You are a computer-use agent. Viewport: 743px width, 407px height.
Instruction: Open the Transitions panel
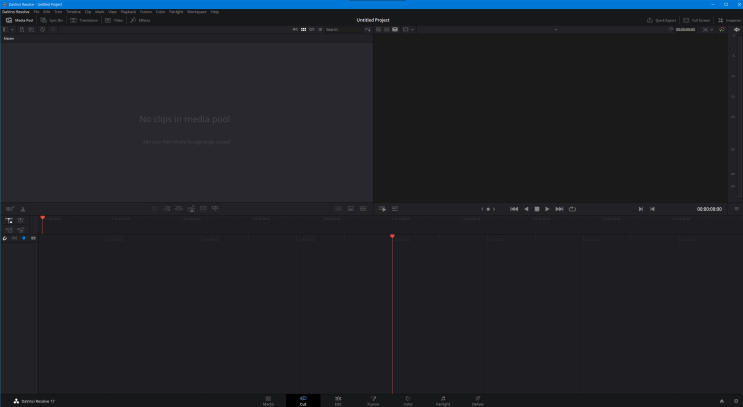pyautogui.click(x=84, y=20)
